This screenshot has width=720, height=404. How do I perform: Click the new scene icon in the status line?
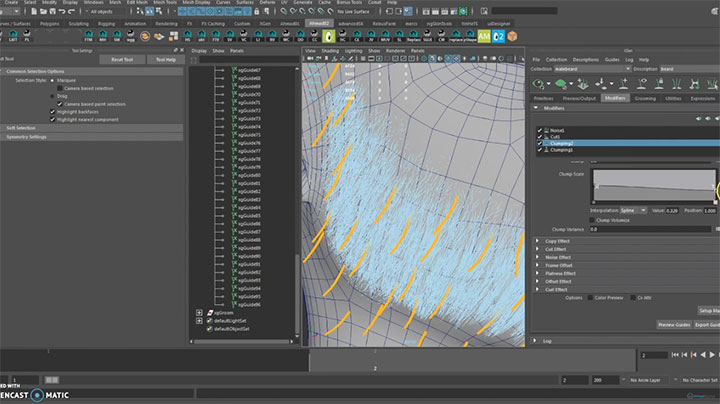(34, 11)
